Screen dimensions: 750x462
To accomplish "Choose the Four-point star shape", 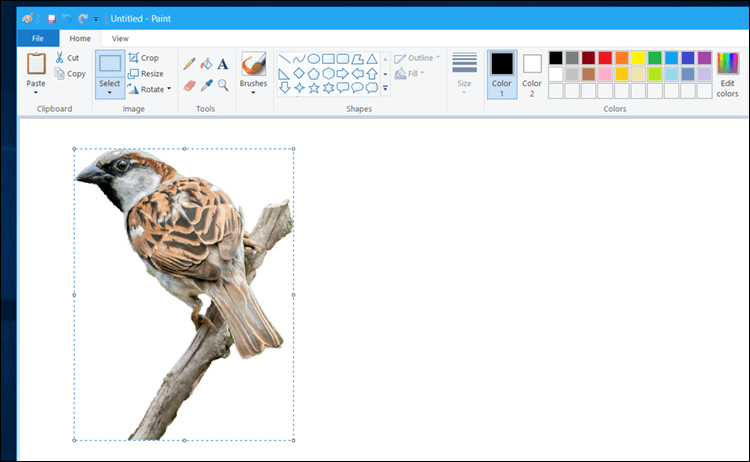I will [x=299, y=88].
